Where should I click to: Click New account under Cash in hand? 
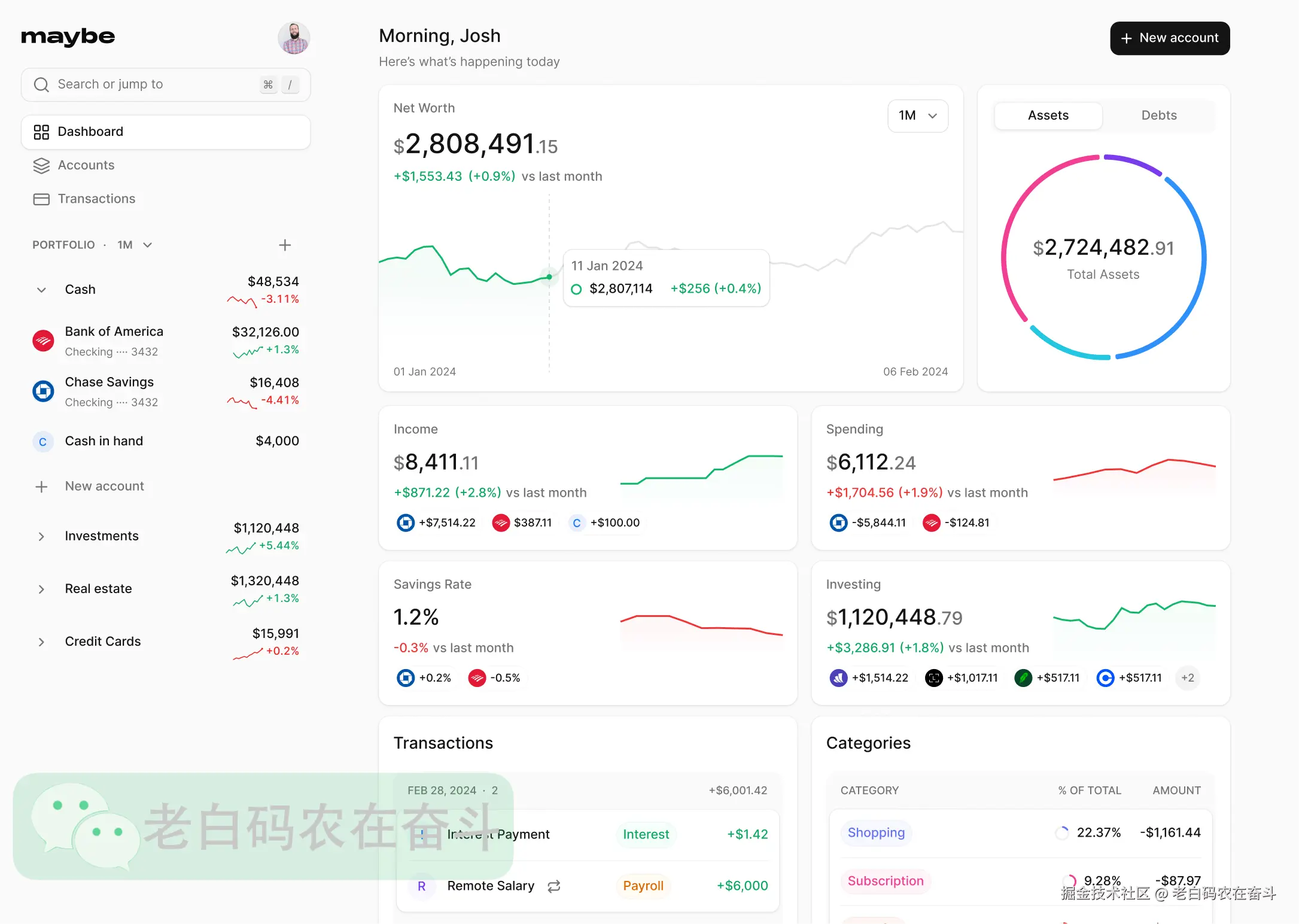[x=104, y=487]
